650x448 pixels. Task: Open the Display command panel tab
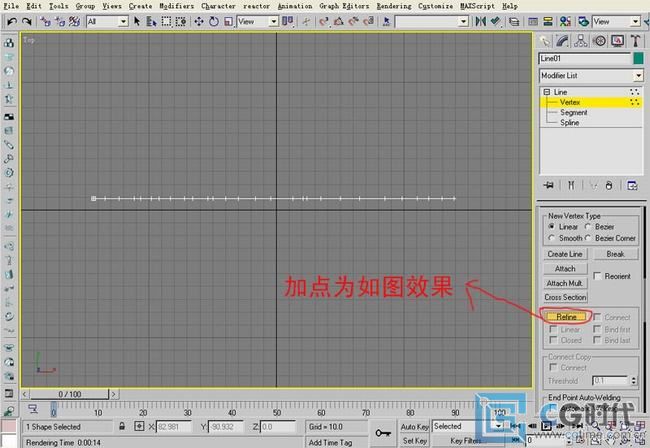(618, 41)
